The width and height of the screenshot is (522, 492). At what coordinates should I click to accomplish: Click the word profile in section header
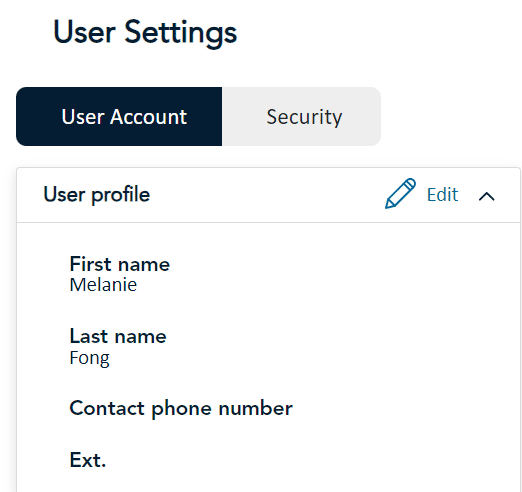tap(121, 195)
